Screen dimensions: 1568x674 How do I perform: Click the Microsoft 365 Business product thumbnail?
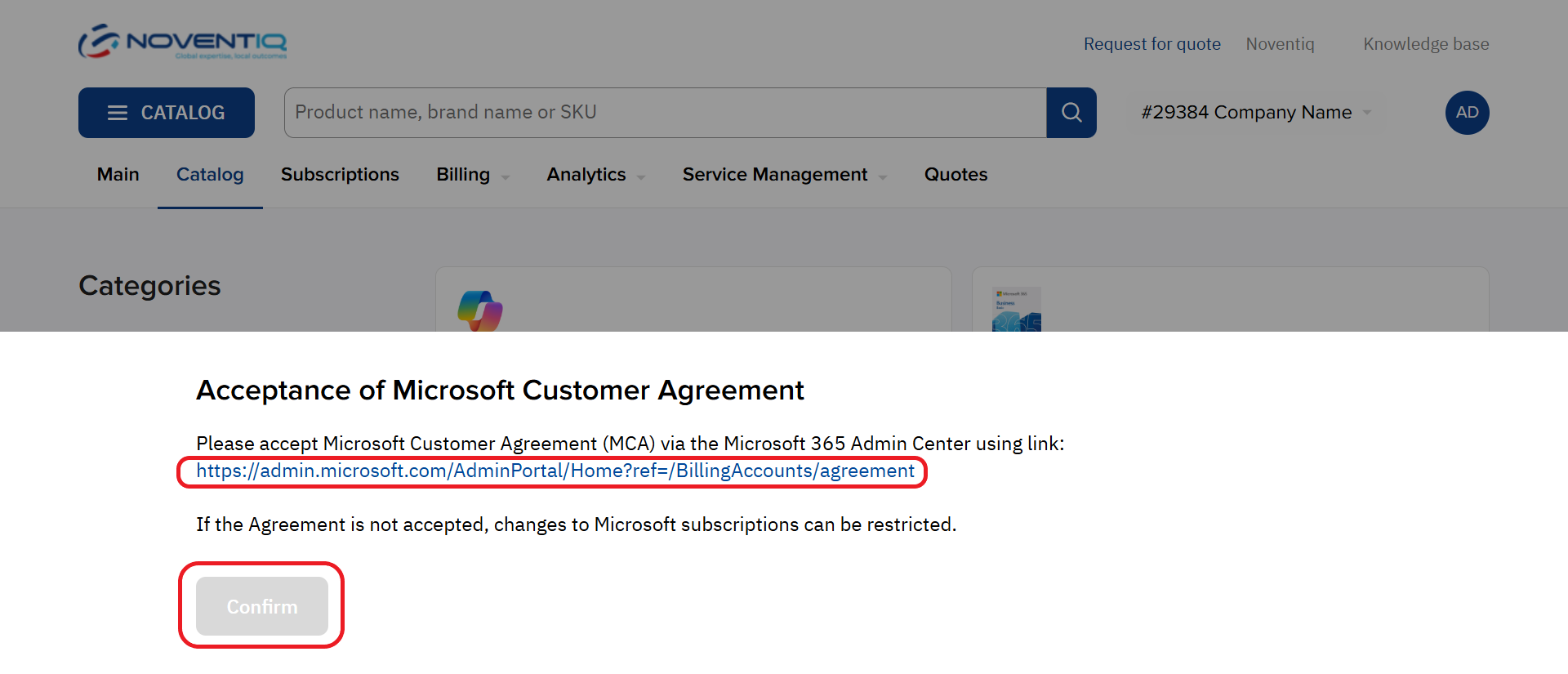pyautogui.click(x=1016, y=309)
